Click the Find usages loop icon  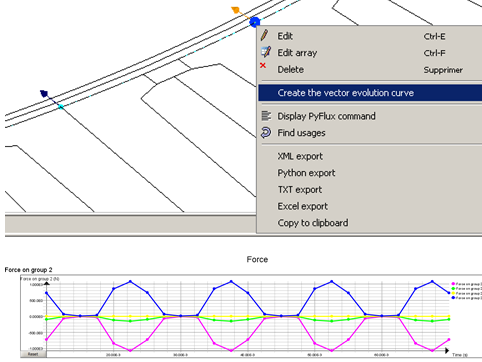pos(266,132)
